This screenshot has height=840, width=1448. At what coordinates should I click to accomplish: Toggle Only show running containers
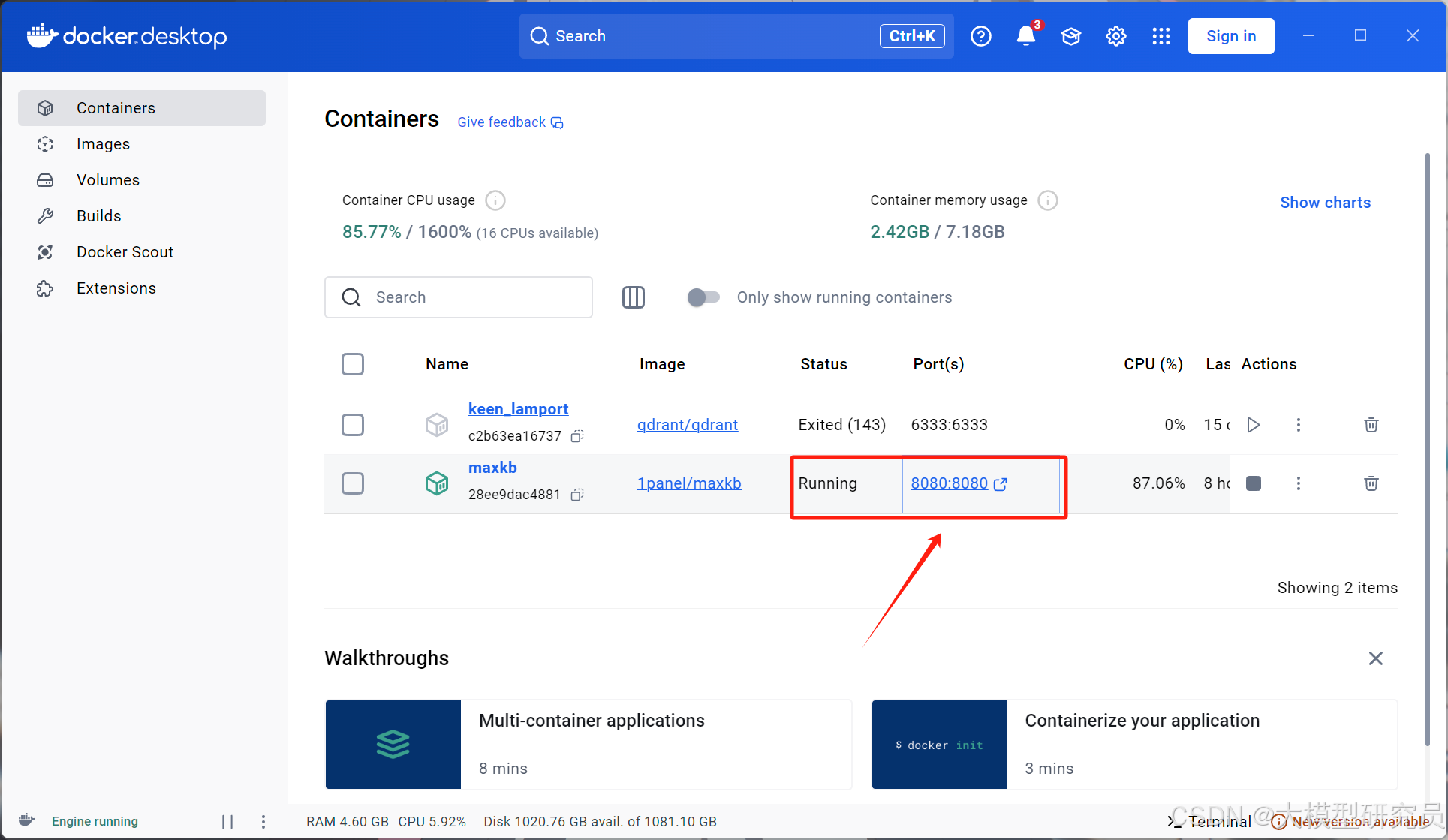pos(703,297)
